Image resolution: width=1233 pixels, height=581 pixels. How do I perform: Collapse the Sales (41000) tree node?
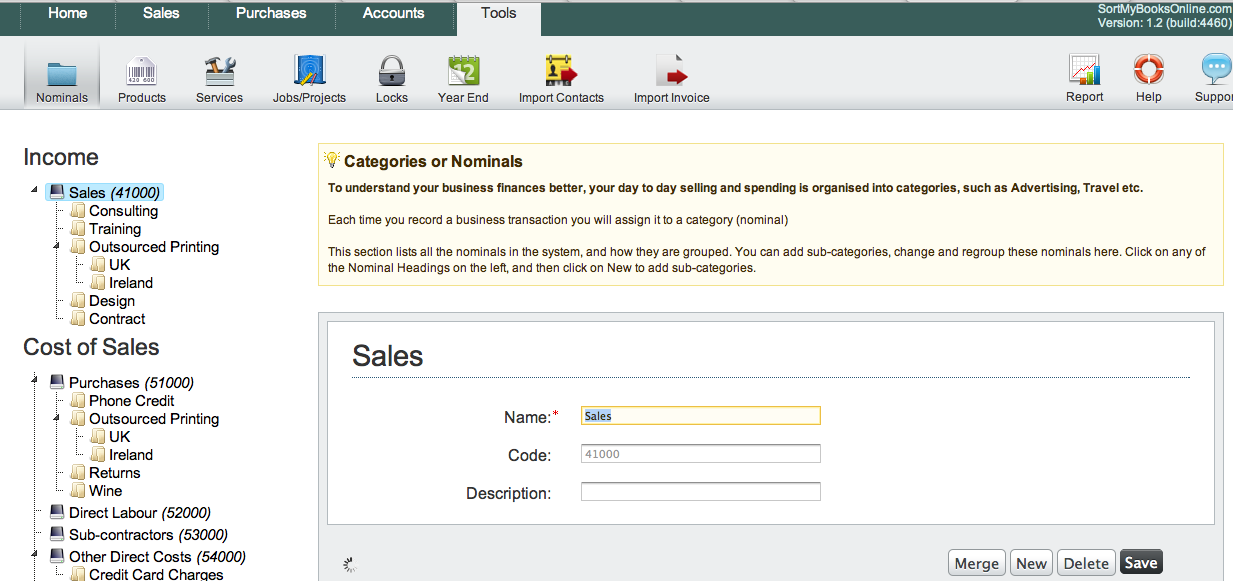point(35,190)
